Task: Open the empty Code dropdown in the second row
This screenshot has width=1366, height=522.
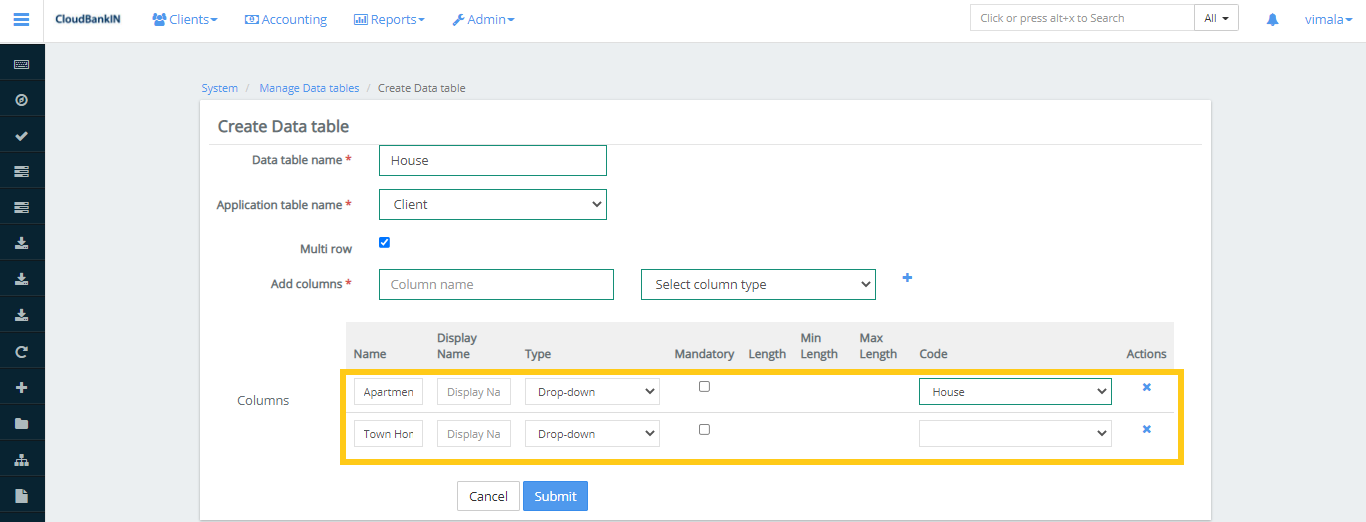Action: [x=1015, y=434]
